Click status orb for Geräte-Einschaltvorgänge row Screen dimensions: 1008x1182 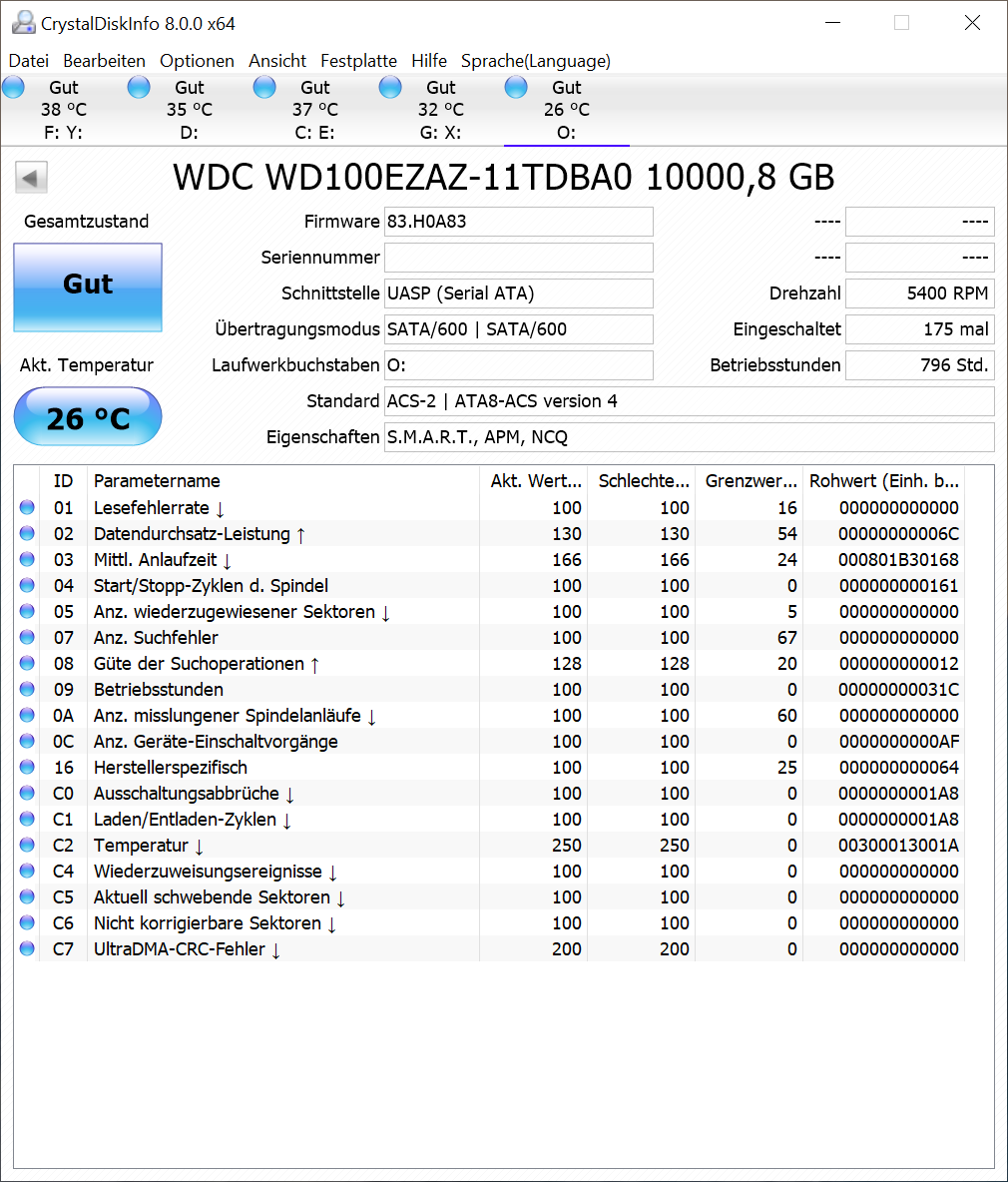pos(27,741)
